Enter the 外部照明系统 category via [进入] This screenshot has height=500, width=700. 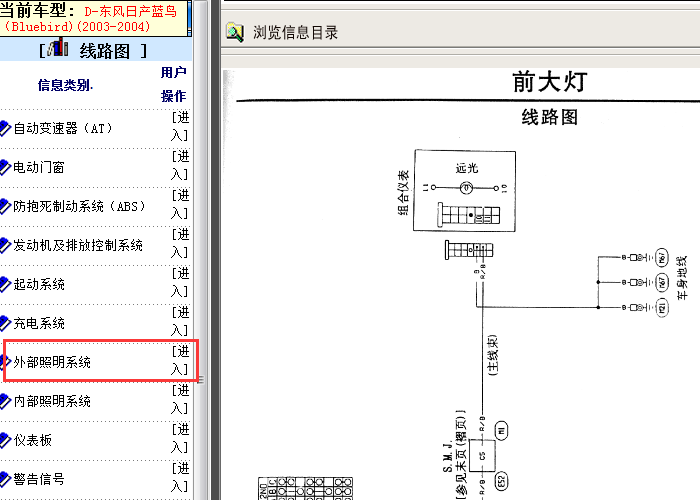point(180,360)
